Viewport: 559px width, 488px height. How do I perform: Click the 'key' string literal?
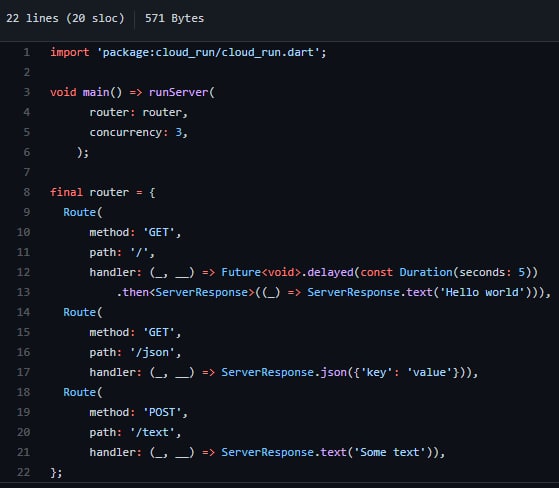376,372
